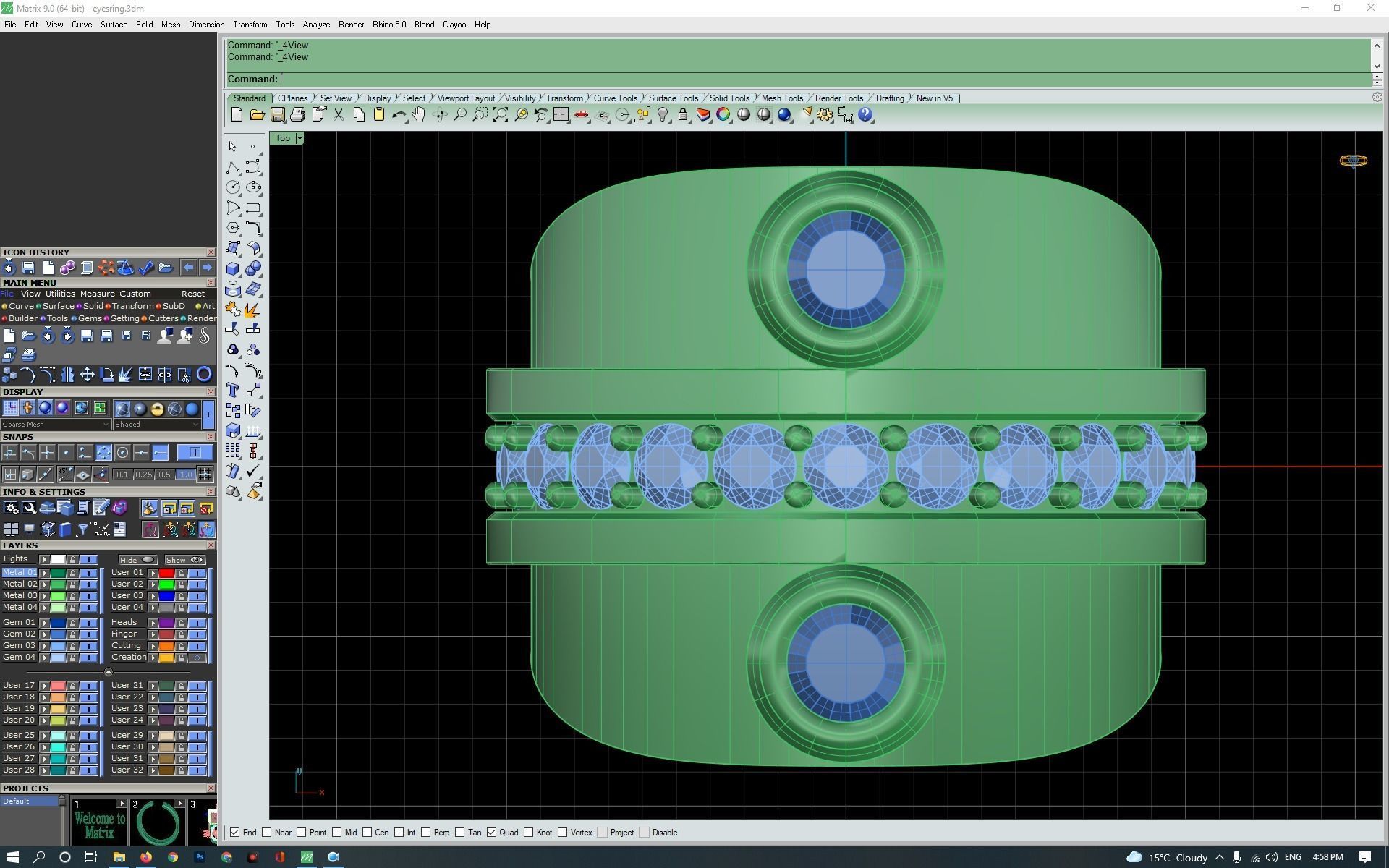Click the Hide layers button
This screenshot has width=1389, height=868.
[137, 560]
